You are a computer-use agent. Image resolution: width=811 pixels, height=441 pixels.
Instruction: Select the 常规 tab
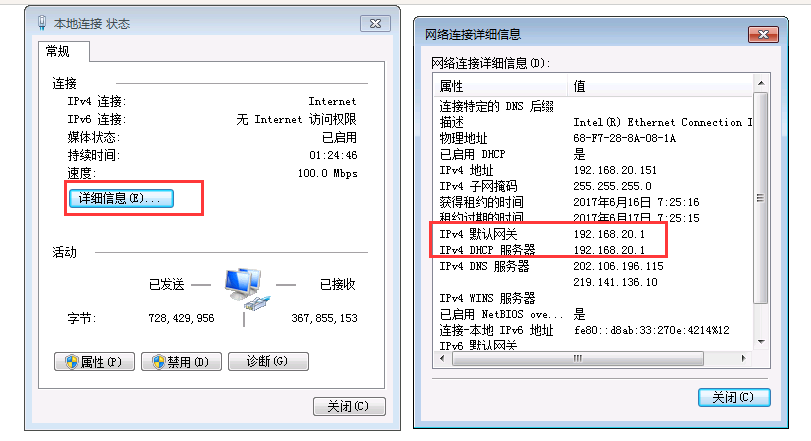(58, 51)
